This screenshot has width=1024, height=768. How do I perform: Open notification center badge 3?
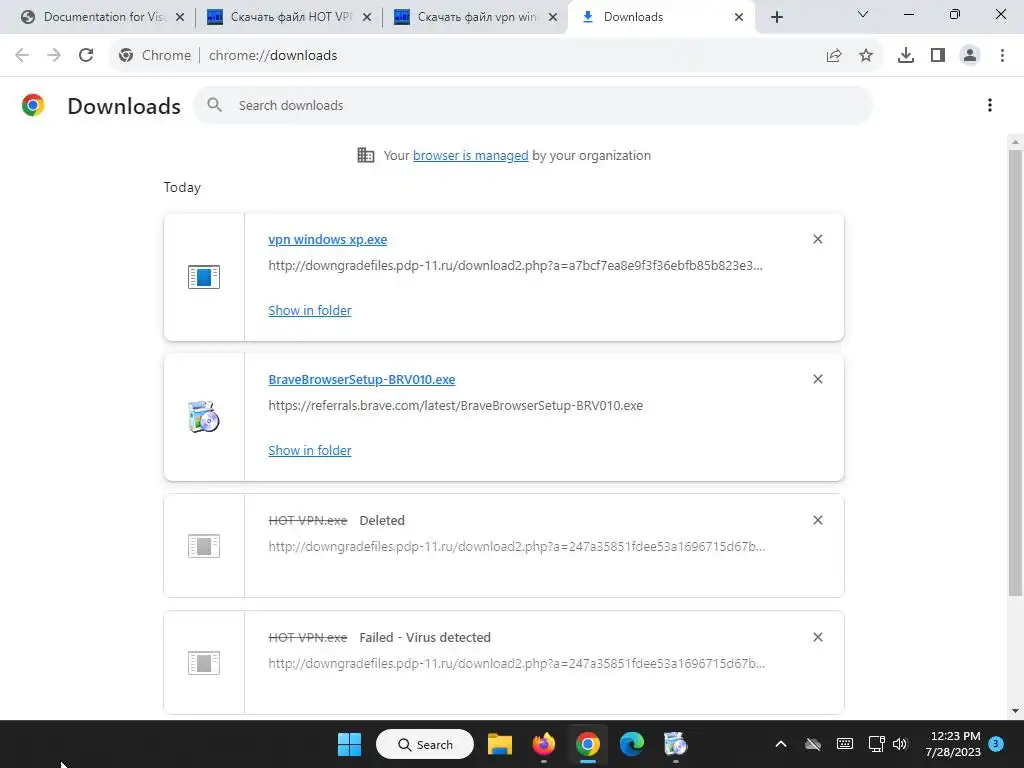point(996,743)
